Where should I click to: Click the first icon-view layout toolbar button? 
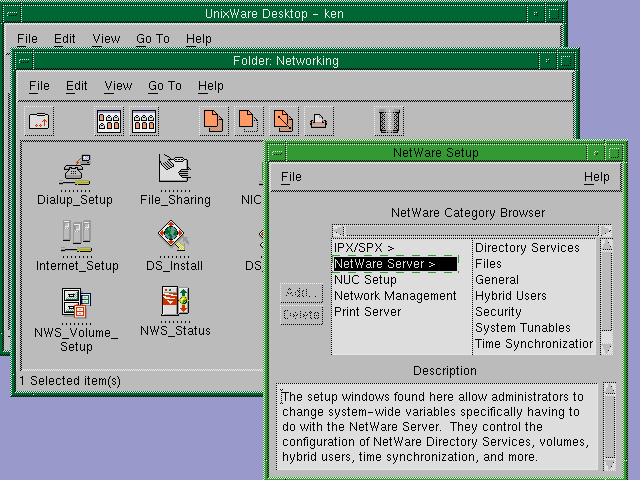pos(109,121)
